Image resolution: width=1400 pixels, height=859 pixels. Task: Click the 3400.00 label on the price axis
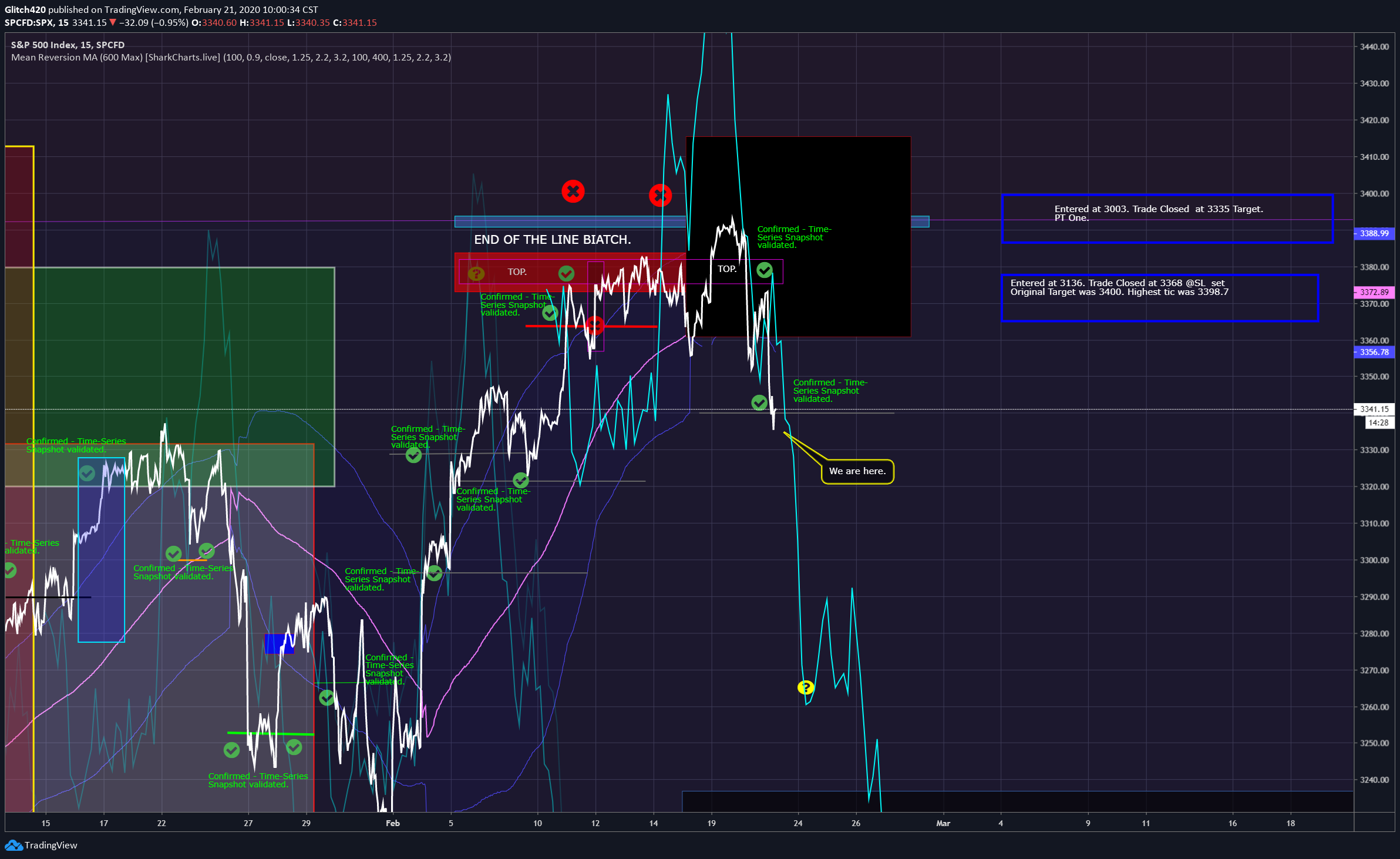(1374, 193)
